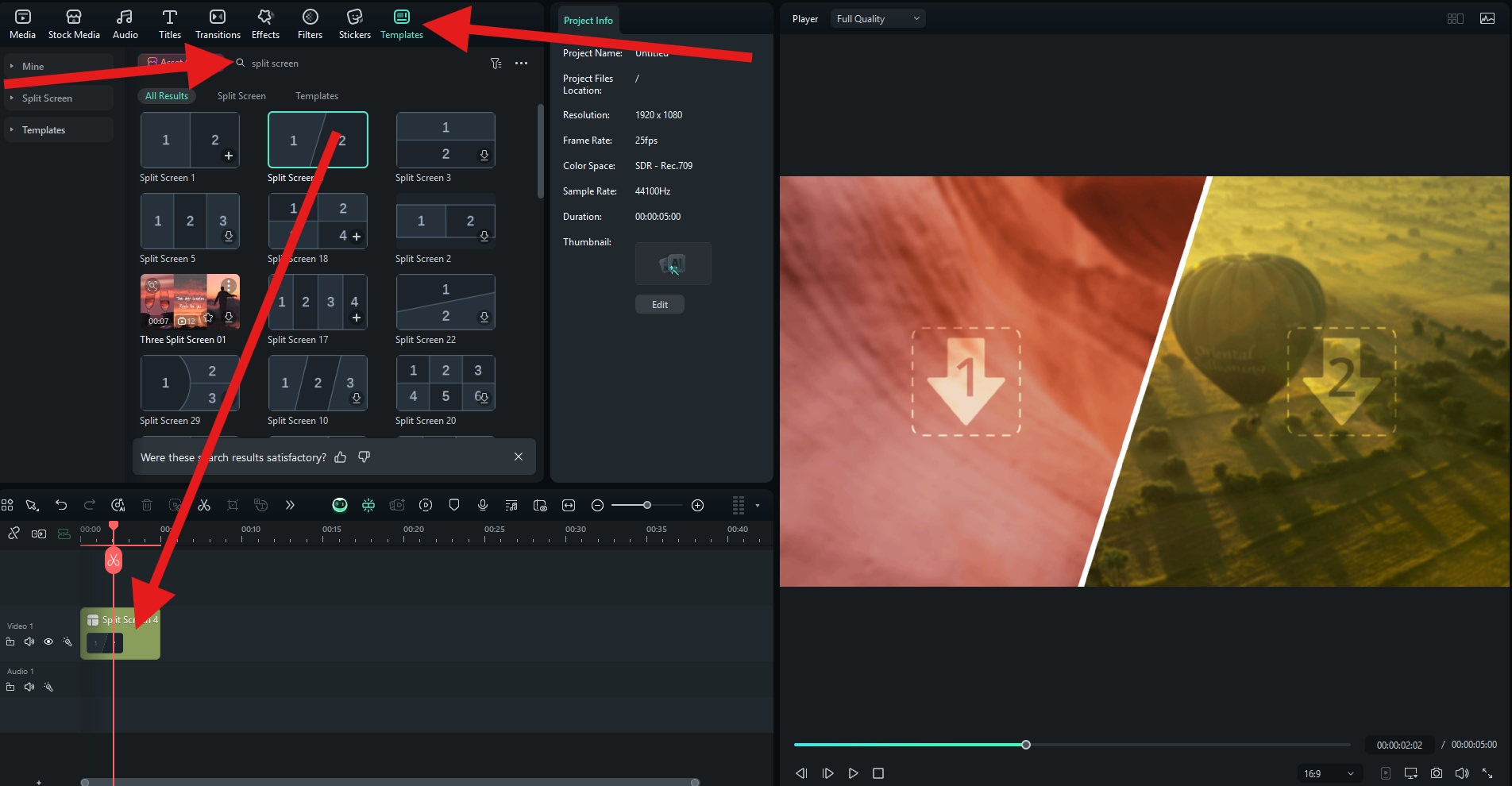Open the Transitions tab

point(218,24)
